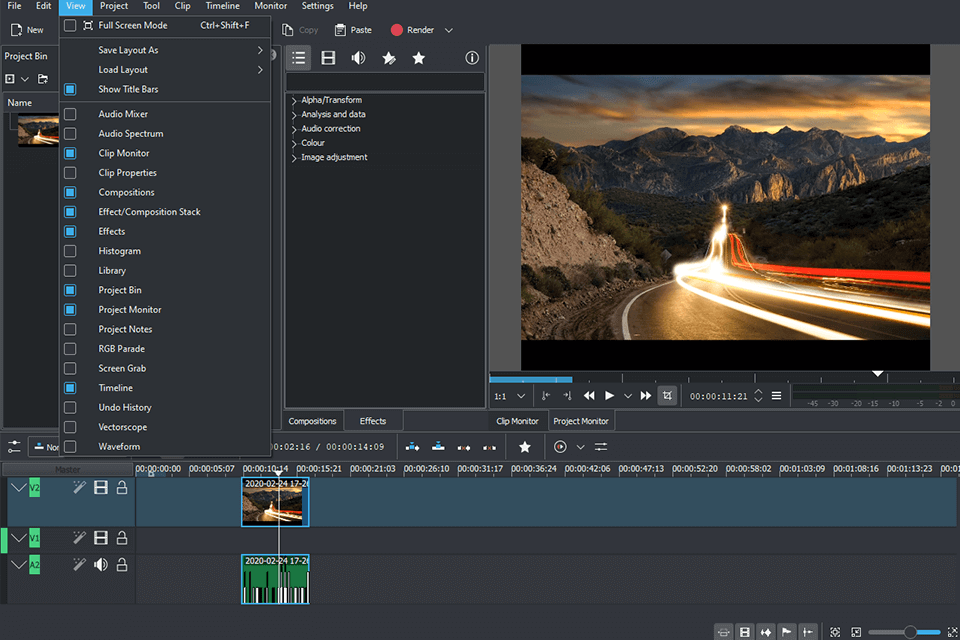Expand the Alpha/Transform effects category
This screenshot has height=640, width=960.
[x=294, y=101]
